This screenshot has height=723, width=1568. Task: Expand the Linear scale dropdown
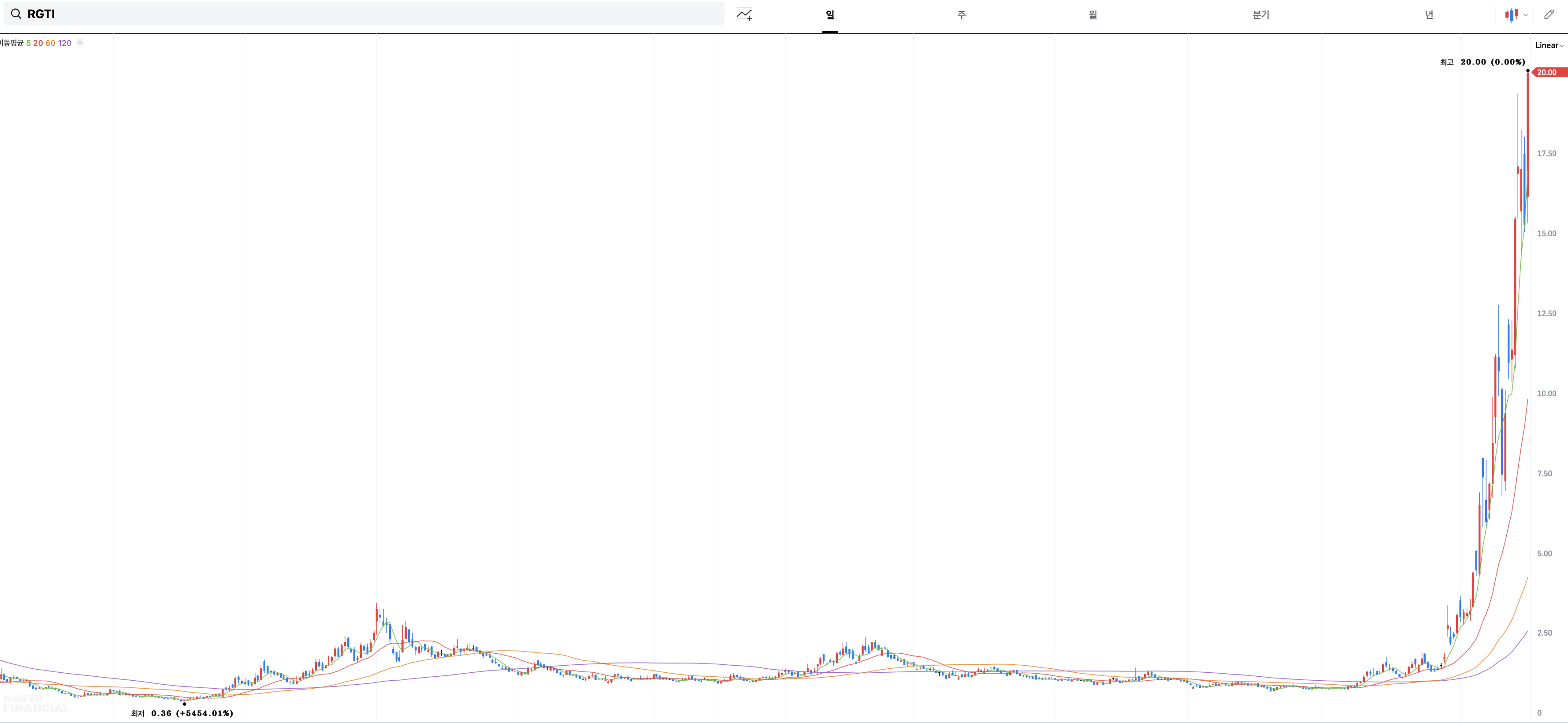1549,45
